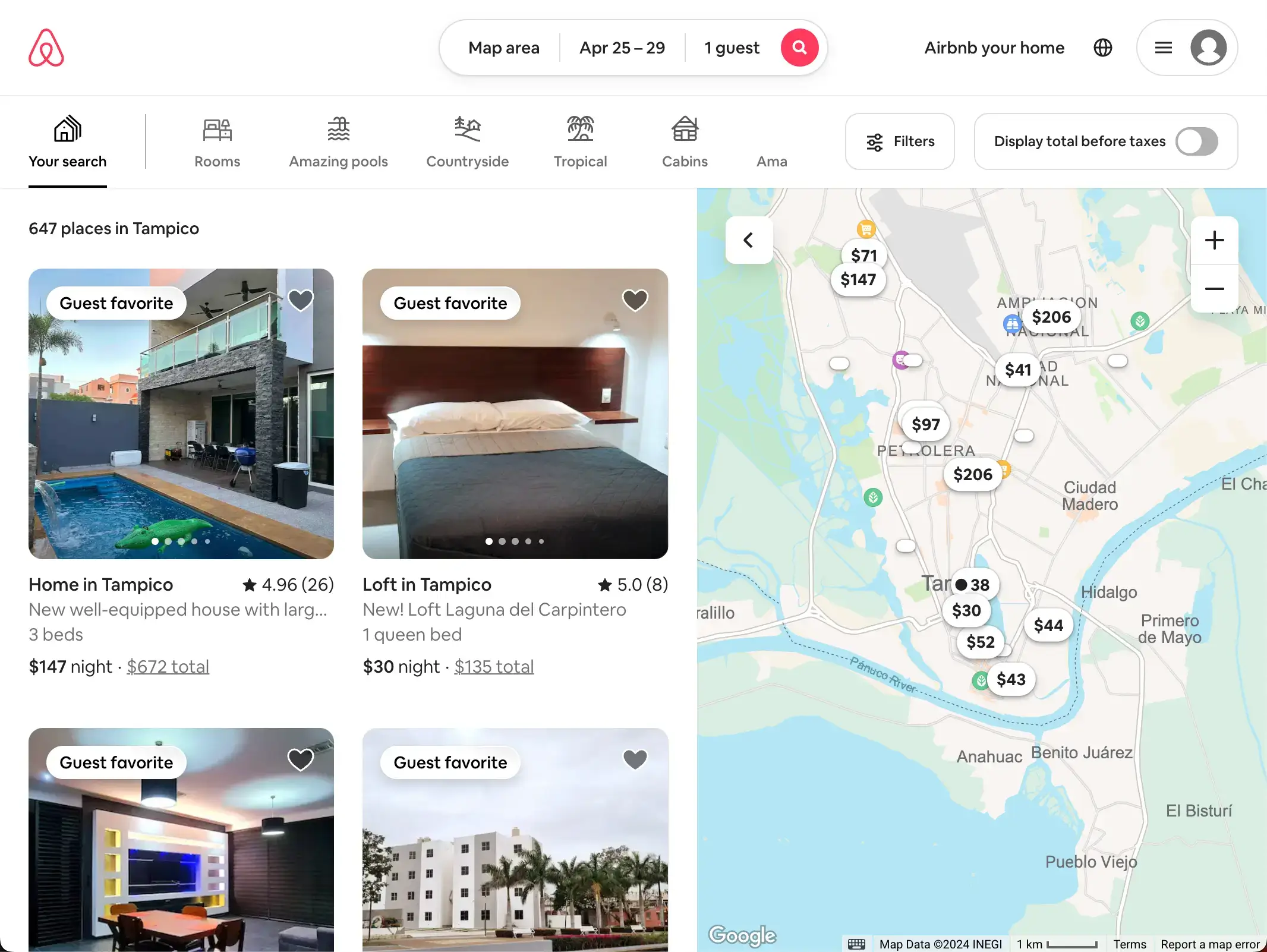The width and height of the screenshot is (1267, 952).
Task: Toggle Display total before taxes switch
Action: pyautogui.click(x=1198, y=141)
